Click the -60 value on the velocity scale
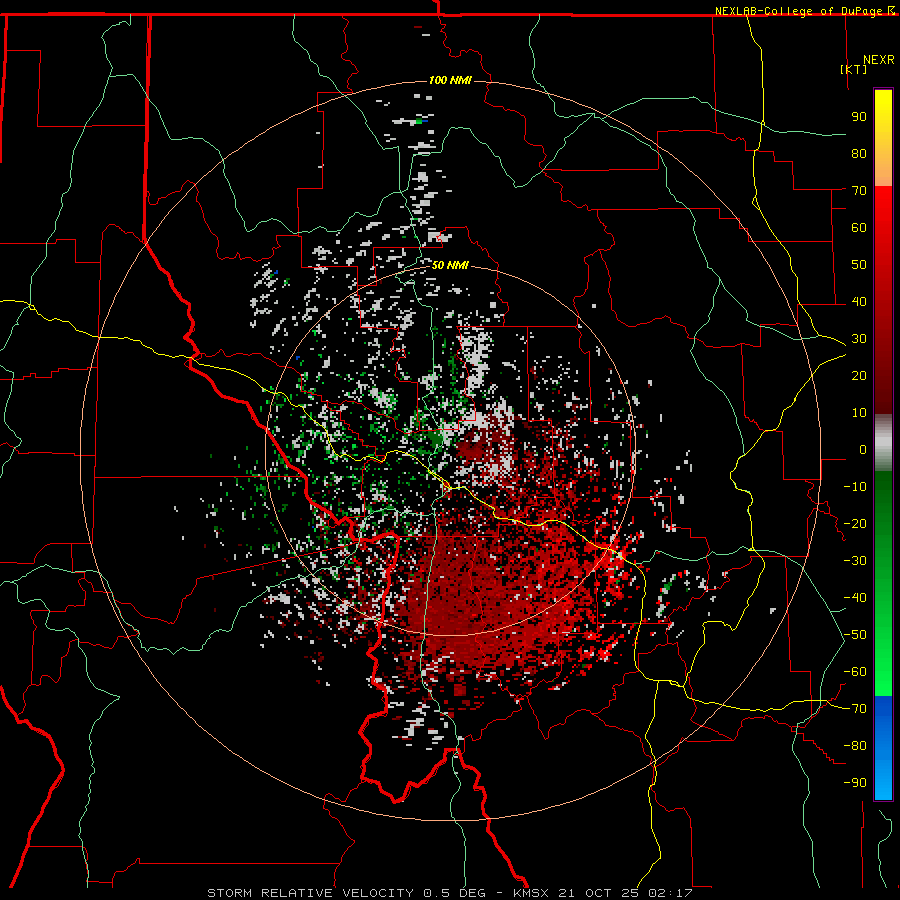 coord(855,672)
